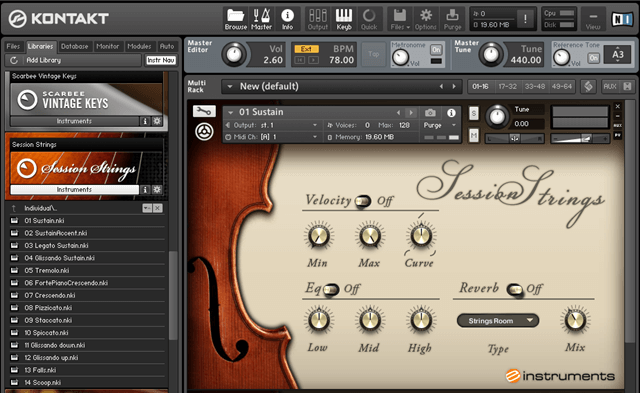640x393 pixels.
Task: Go up from the Individual folder
Action: click(x=14, y=208)
